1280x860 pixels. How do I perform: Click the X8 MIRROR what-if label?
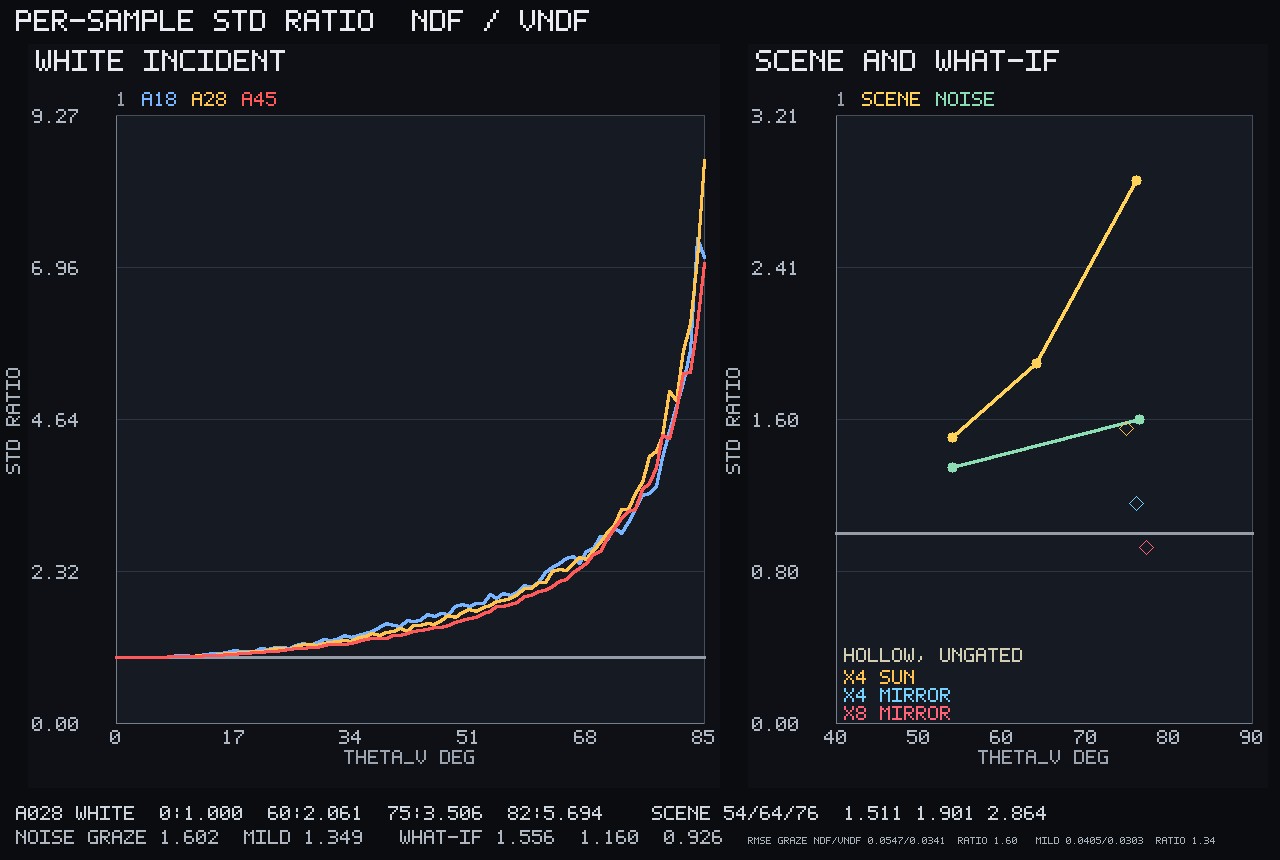tap(897, 713)
